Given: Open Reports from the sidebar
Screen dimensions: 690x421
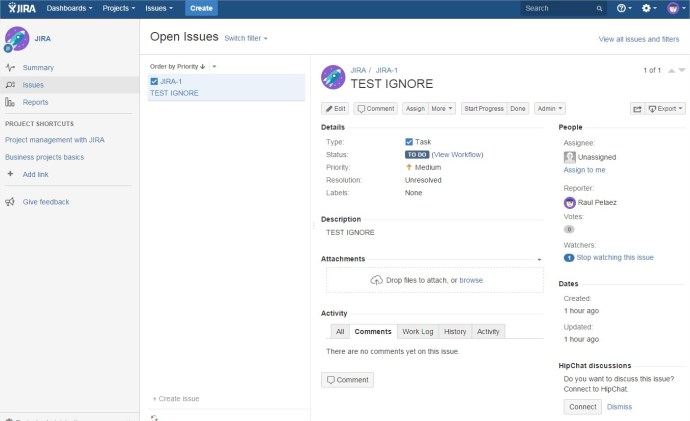Looking at the screenshot, I should (x=35, y=102).
